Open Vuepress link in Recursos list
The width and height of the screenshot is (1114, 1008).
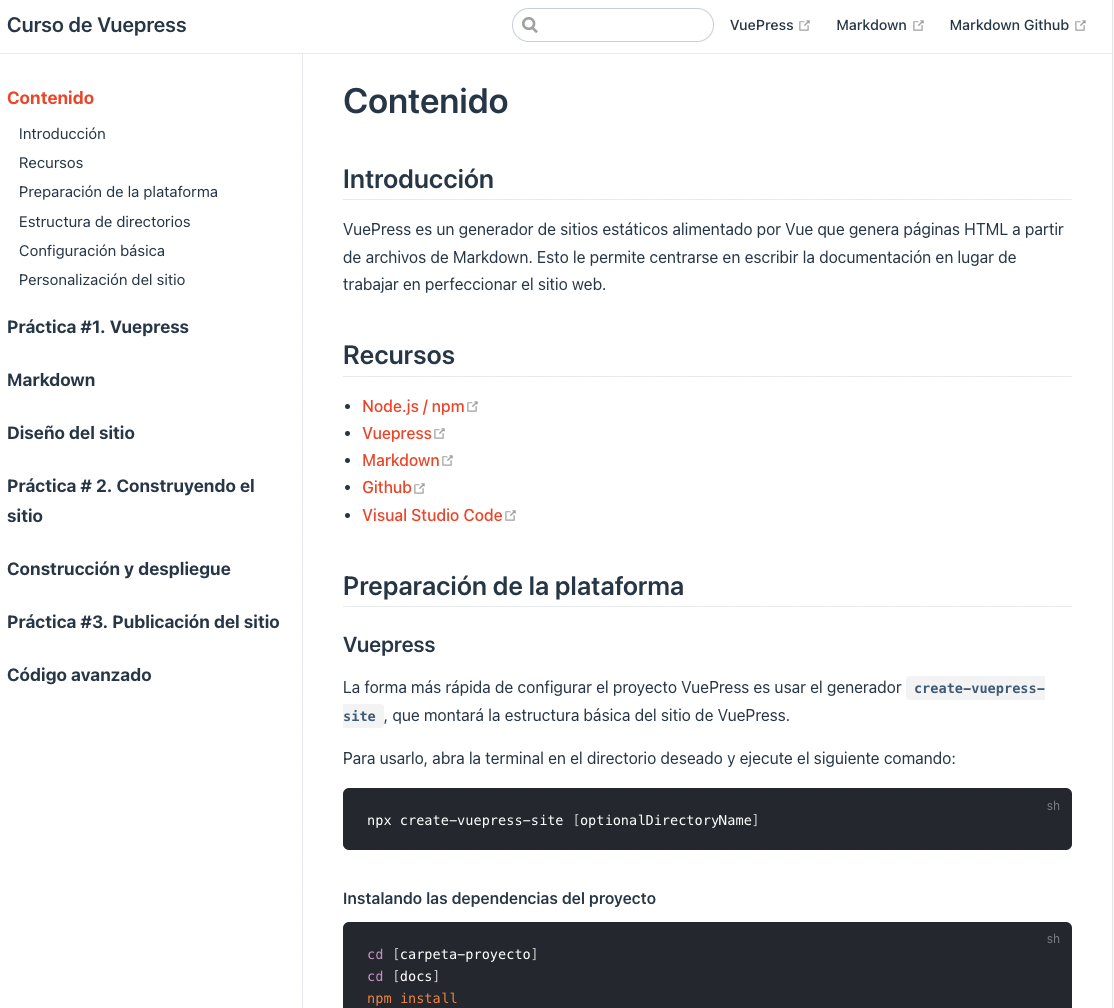(397, 433)
